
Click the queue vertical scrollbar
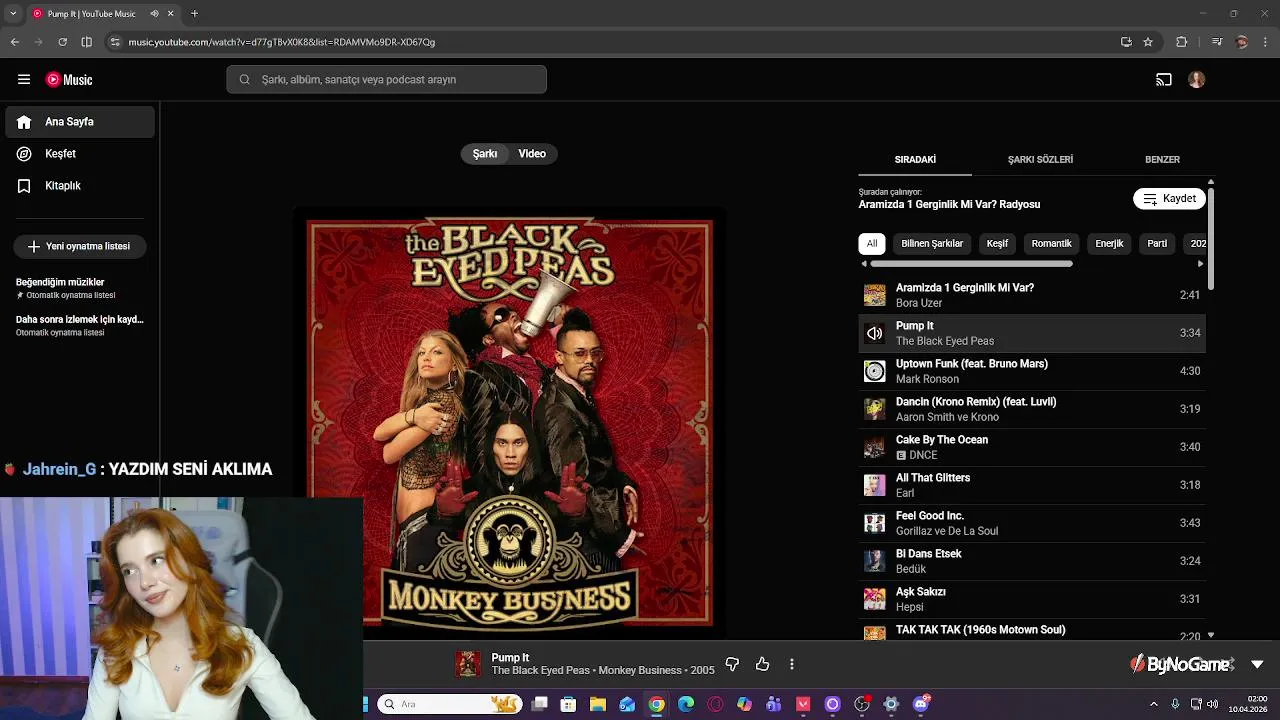(x=1211, y=238)
